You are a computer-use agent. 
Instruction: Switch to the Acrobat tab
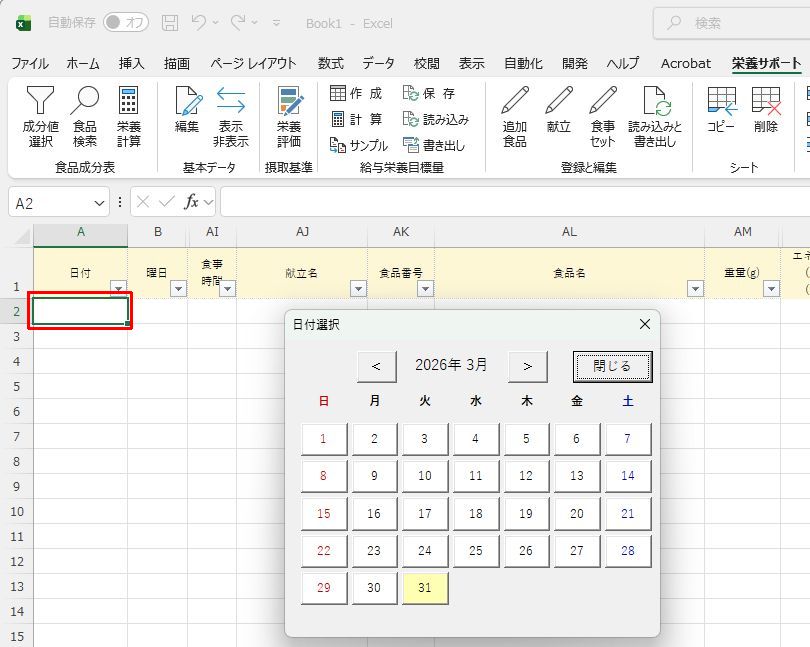point(686,64)
